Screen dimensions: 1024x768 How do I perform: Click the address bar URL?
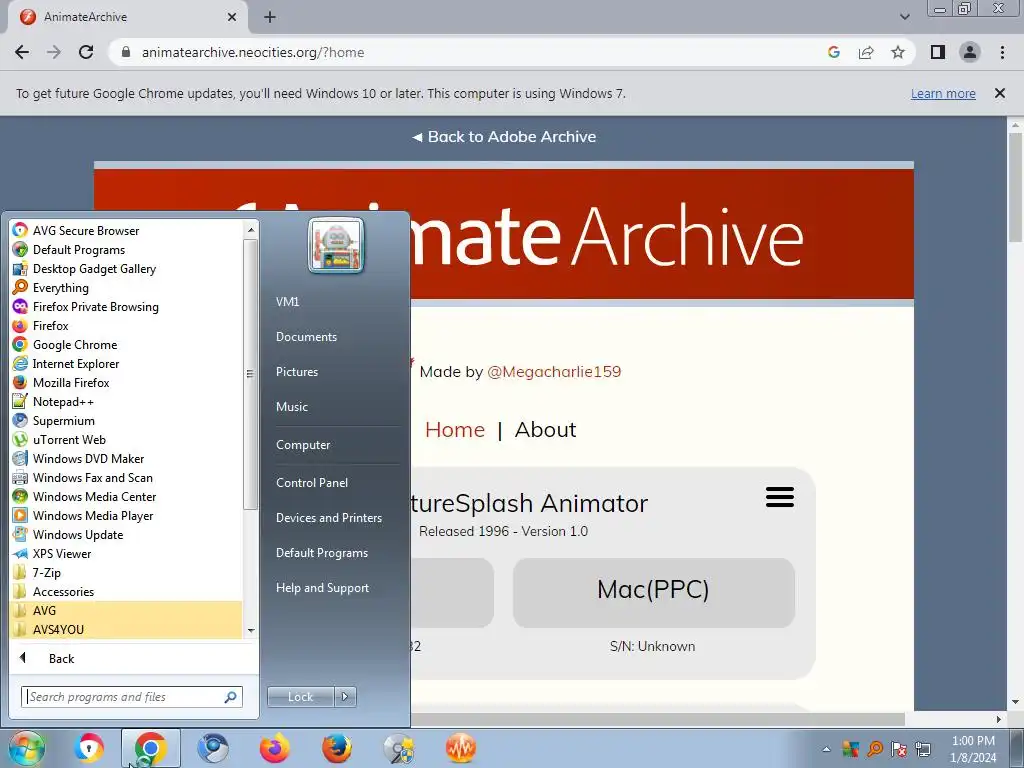point(253,52)
